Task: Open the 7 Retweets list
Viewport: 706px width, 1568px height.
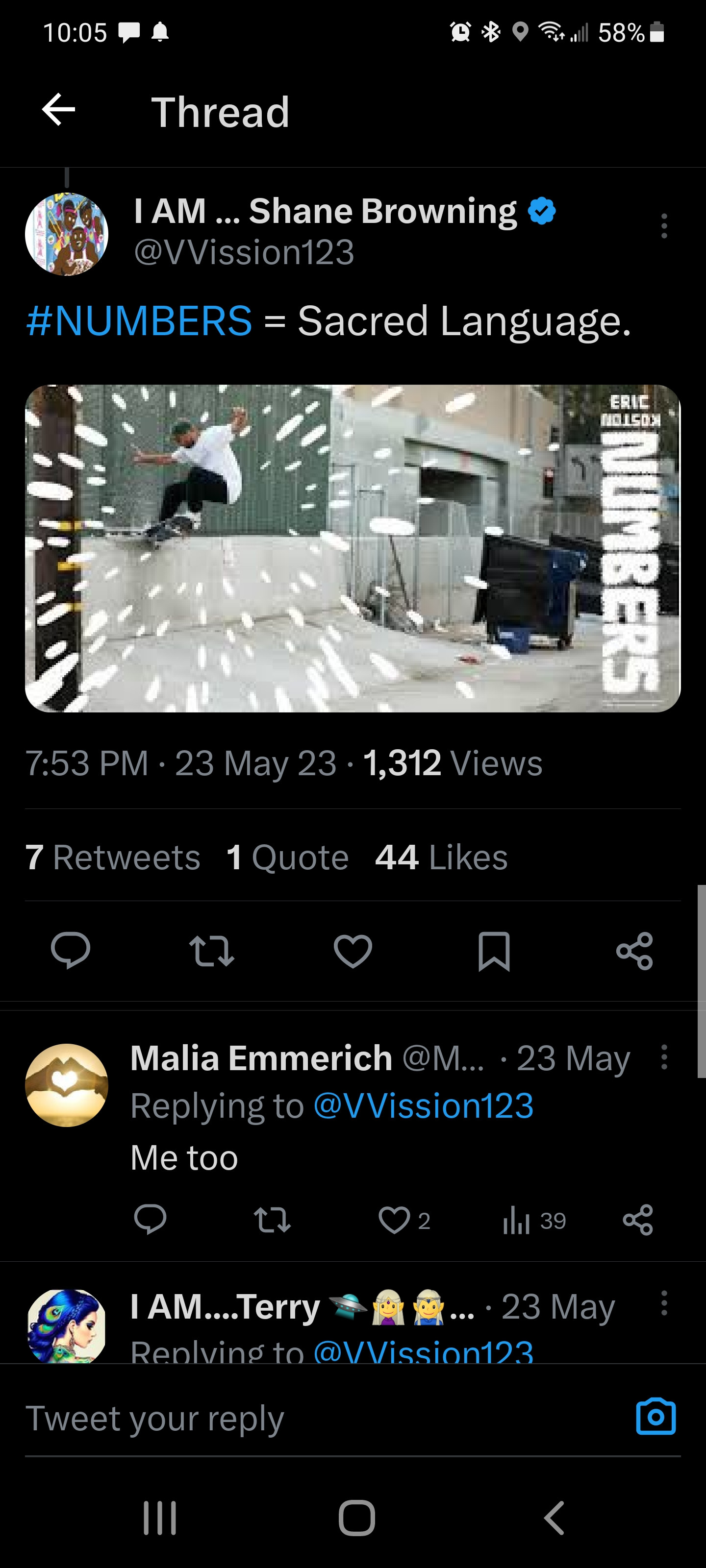Action: (113, 857)
